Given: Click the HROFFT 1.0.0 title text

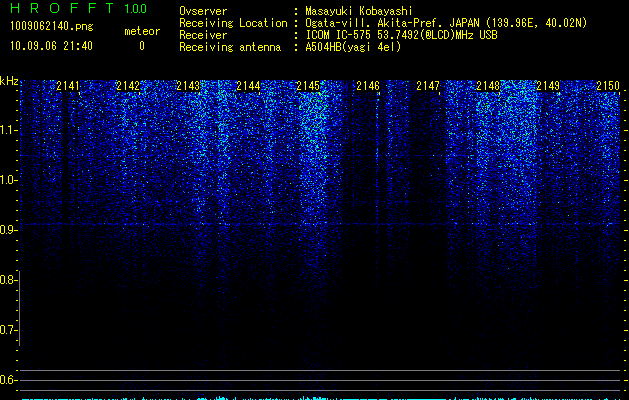Looking at the screenshot, I should pos(78,8).
